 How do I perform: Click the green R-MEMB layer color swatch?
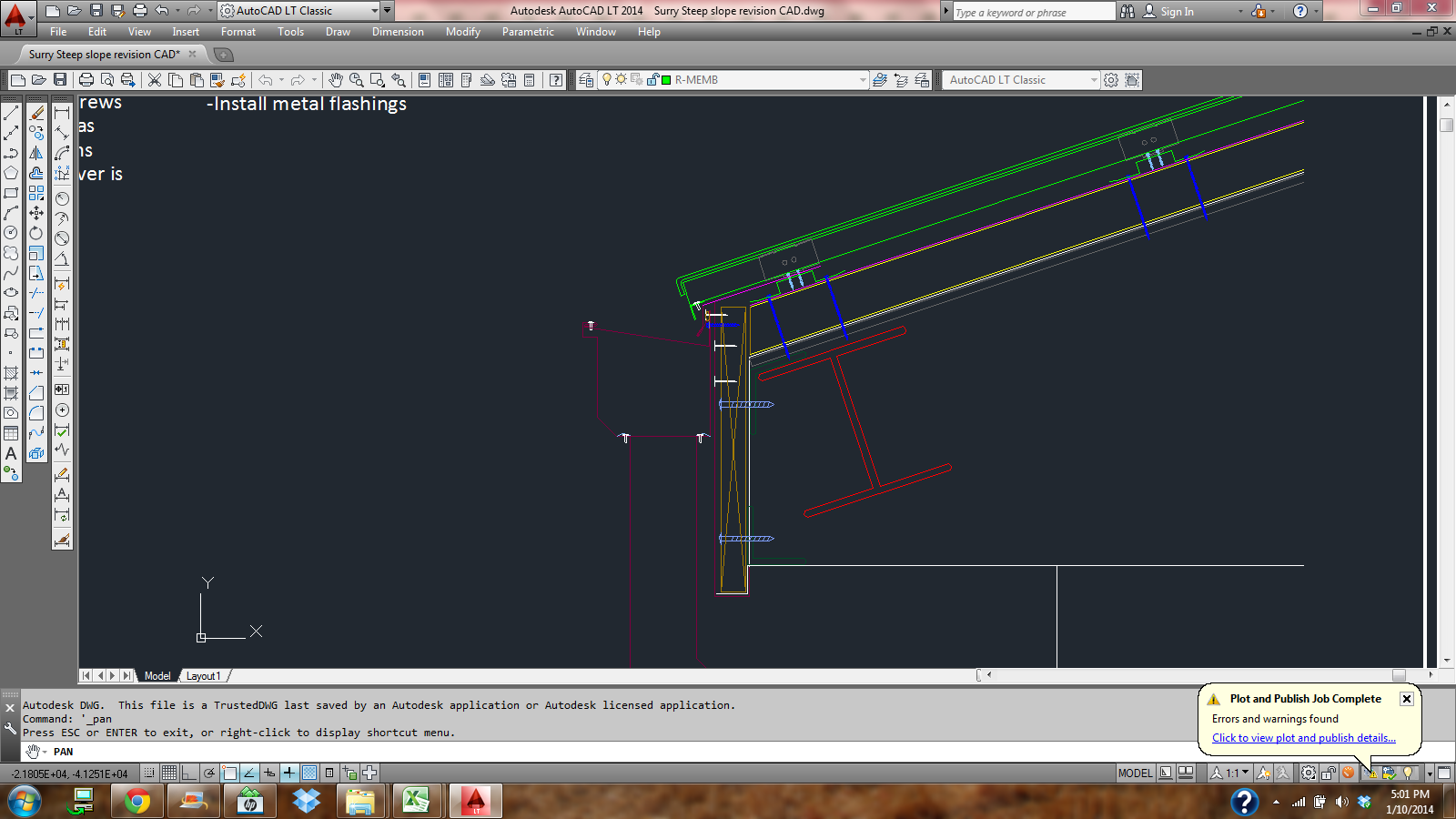(x=666, y=80)
